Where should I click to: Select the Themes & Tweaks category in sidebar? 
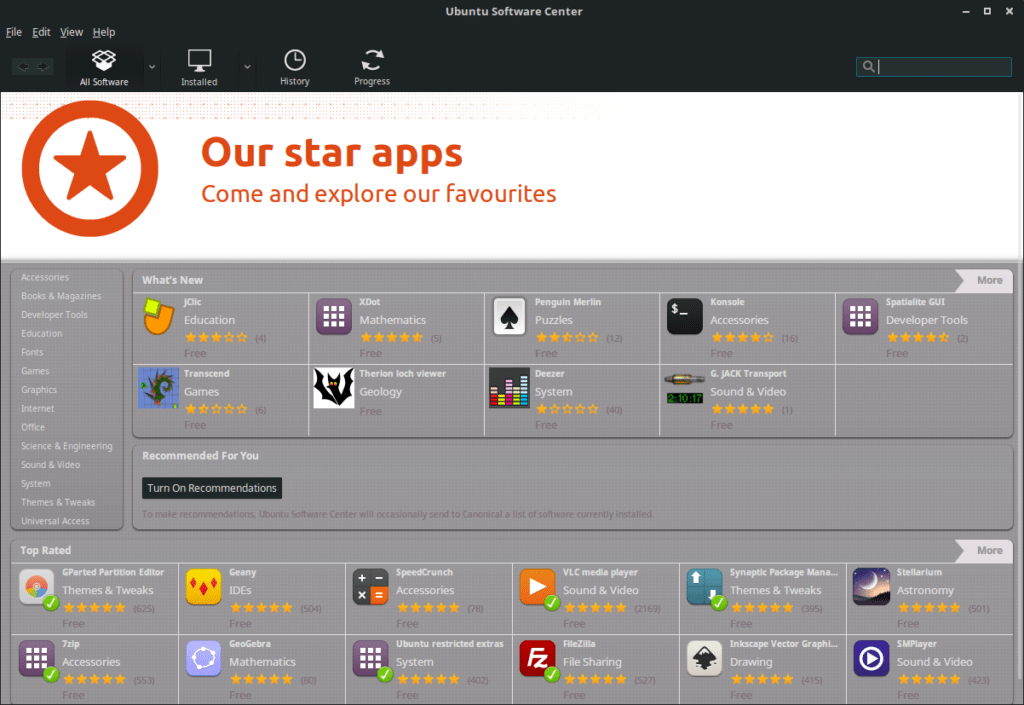(58, 503)
